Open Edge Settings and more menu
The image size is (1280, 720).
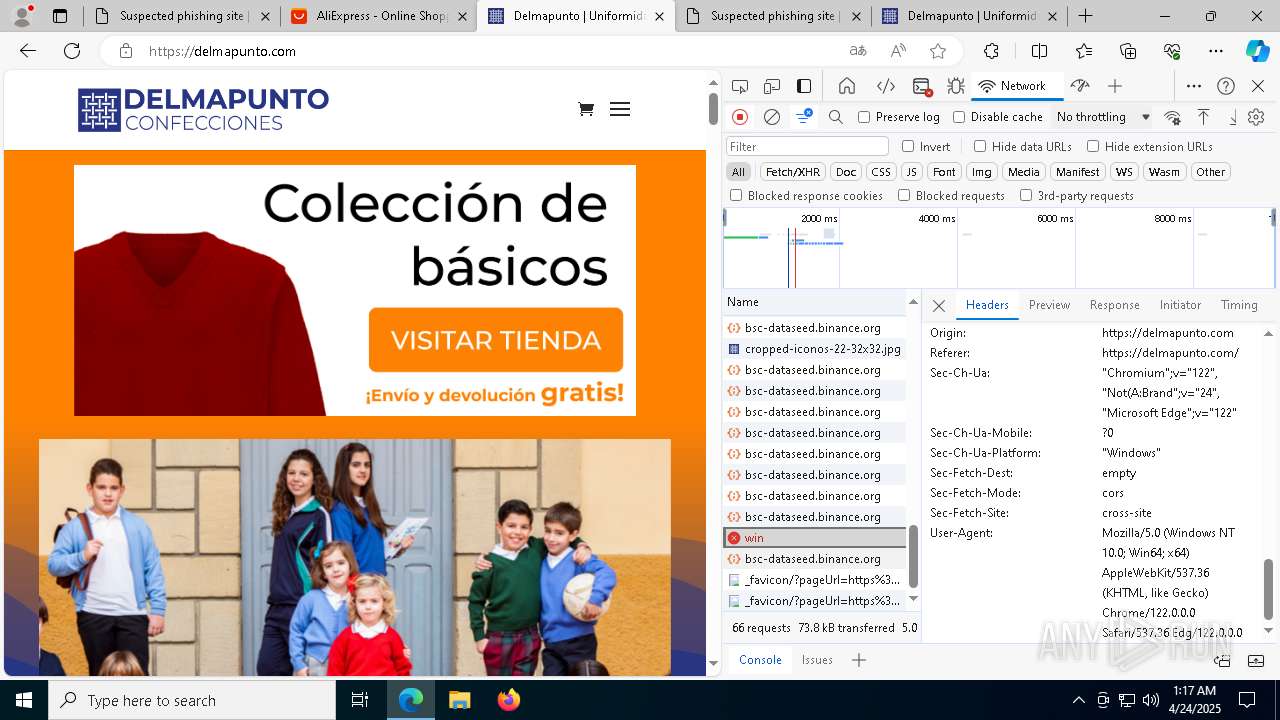(1216, 51)
